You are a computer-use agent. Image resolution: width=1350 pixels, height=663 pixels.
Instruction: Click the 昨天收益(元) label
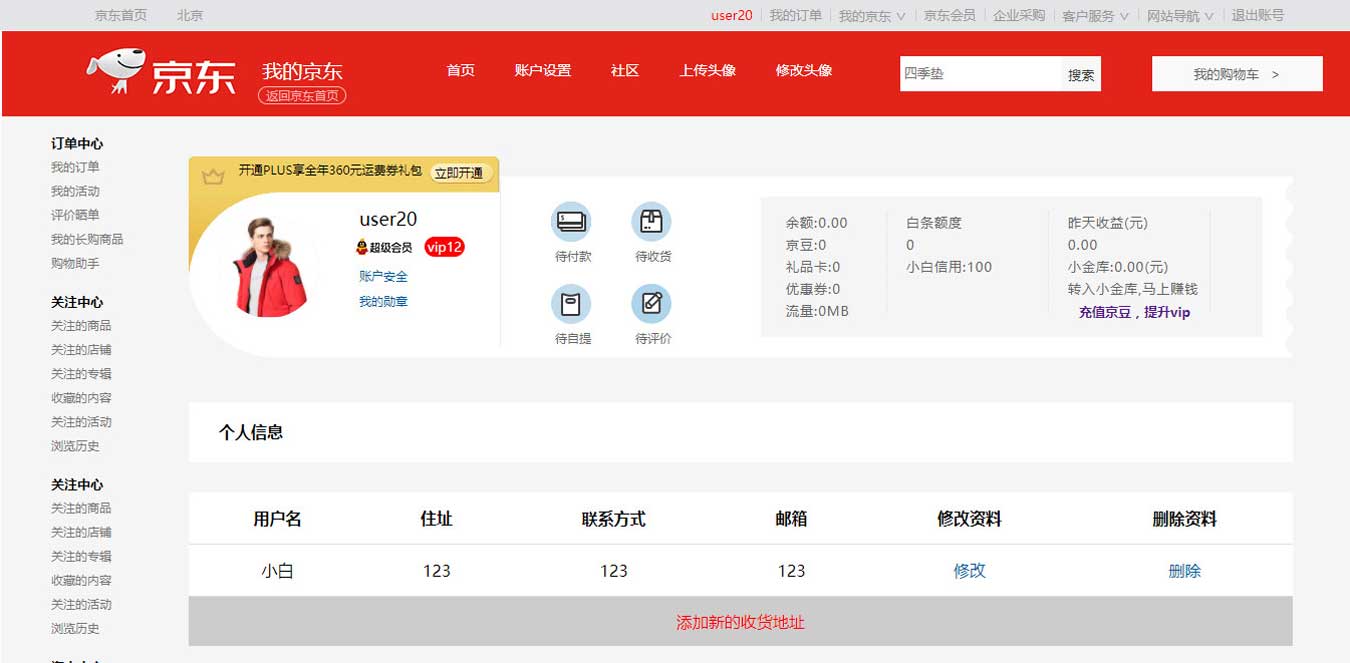point(1108,223)
